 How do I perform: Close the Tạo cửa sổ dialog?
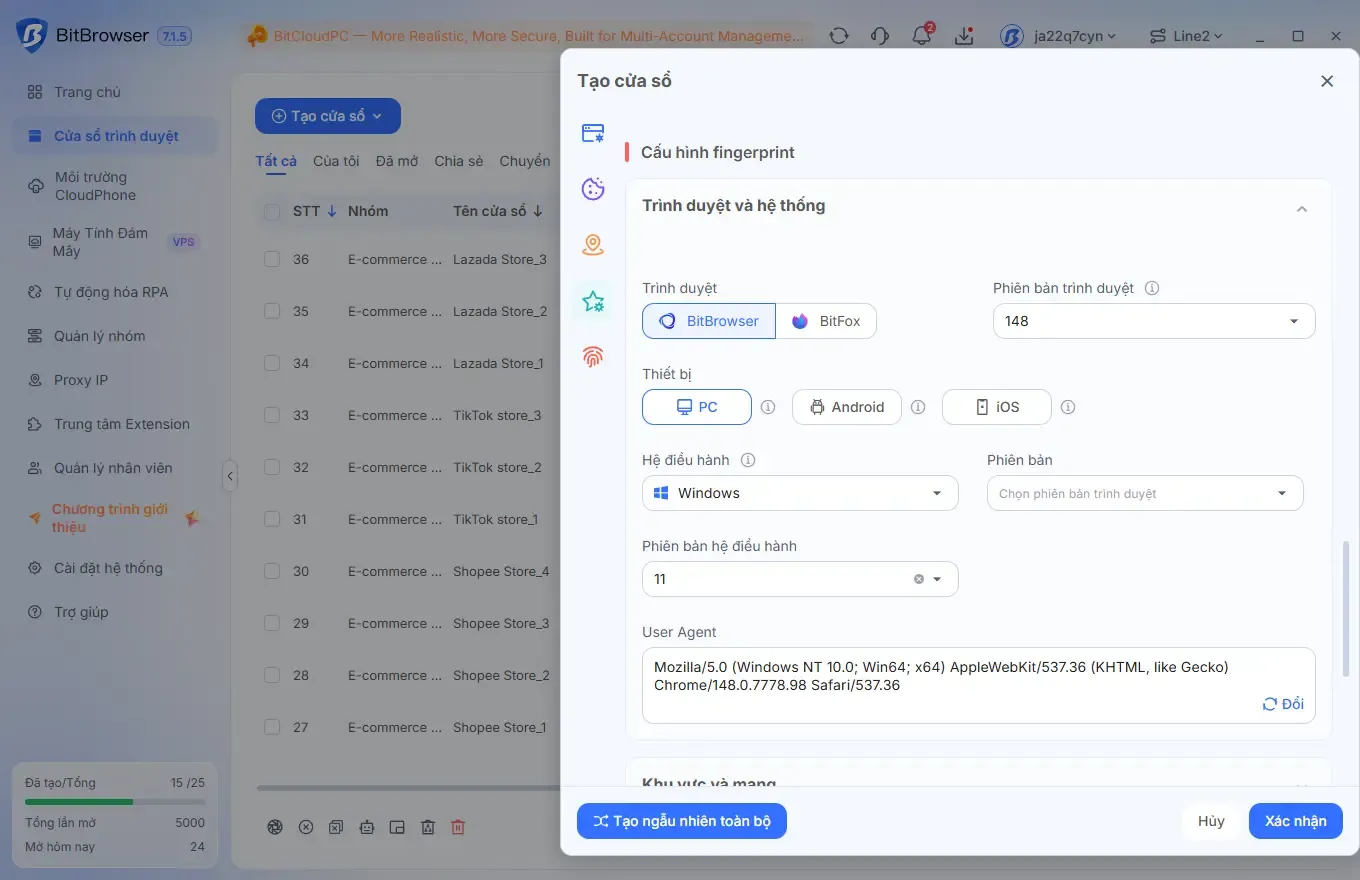pos(1327,81)
